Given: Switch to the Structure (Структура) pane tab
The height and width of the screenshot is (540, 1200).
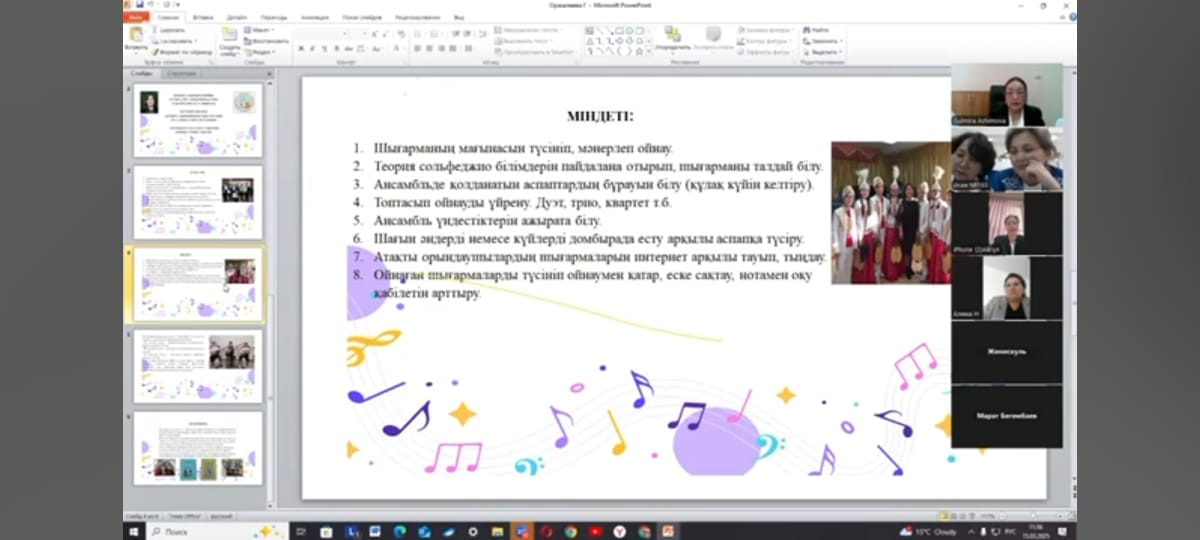Looking at the screenshot, I should point(181,73).
